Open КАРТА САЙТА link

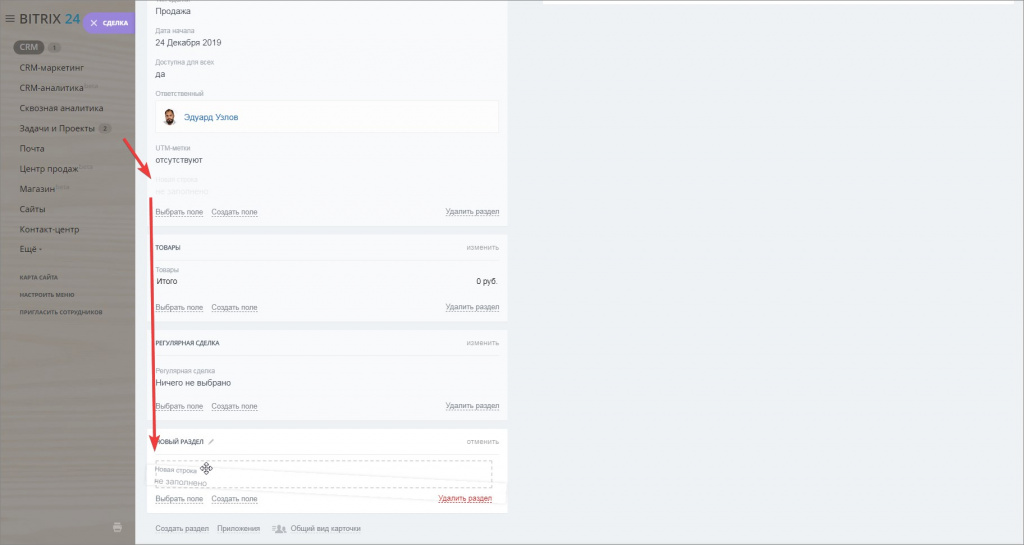pos(39,277)
